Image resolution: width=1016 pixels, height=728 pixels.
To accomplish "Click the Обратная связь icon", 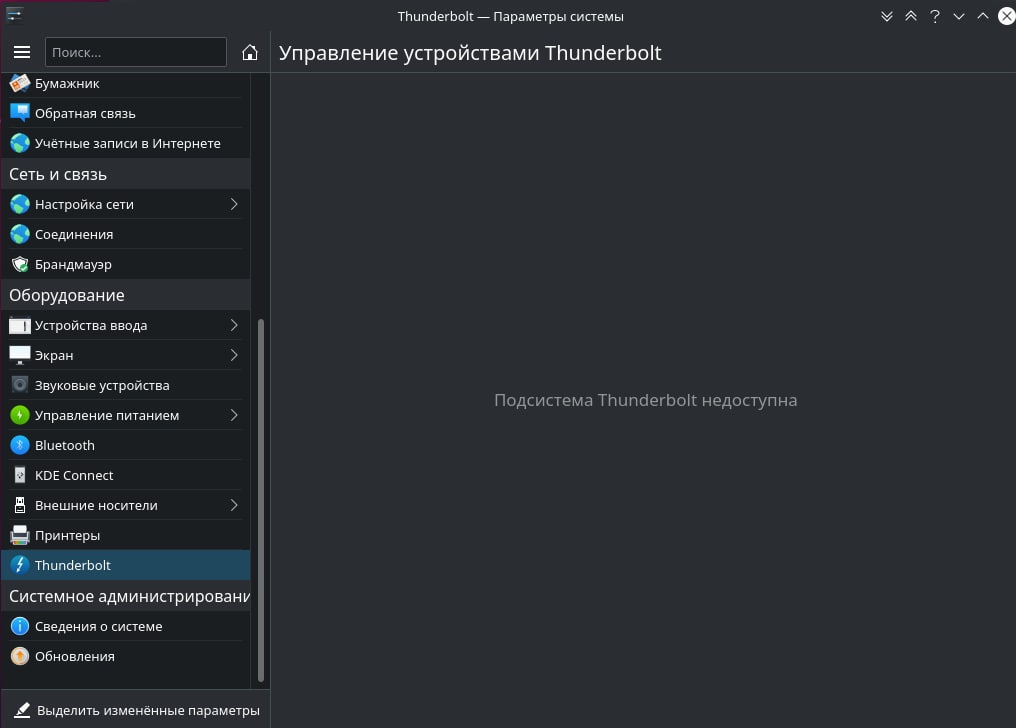I will pyautogui.click(x=20, y=113).
